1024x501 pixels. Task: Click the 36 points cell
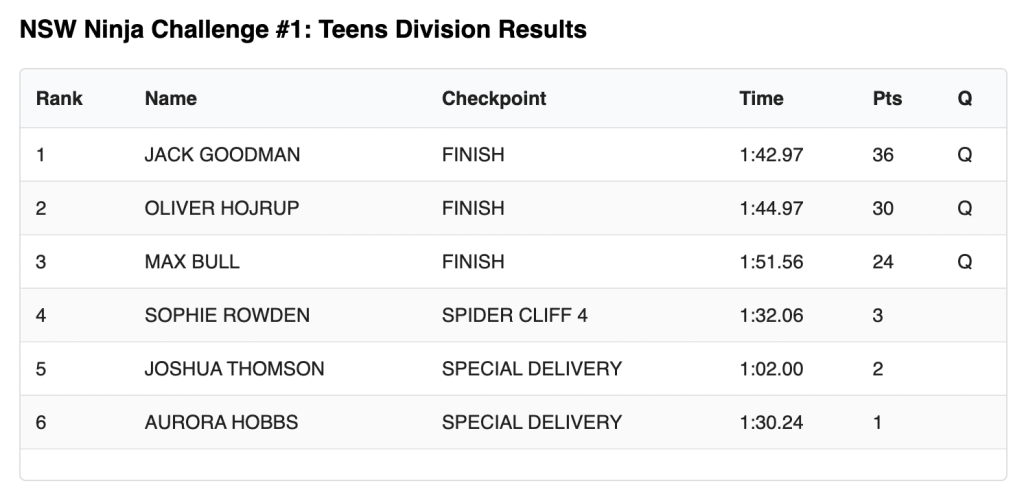pos(883,155)
